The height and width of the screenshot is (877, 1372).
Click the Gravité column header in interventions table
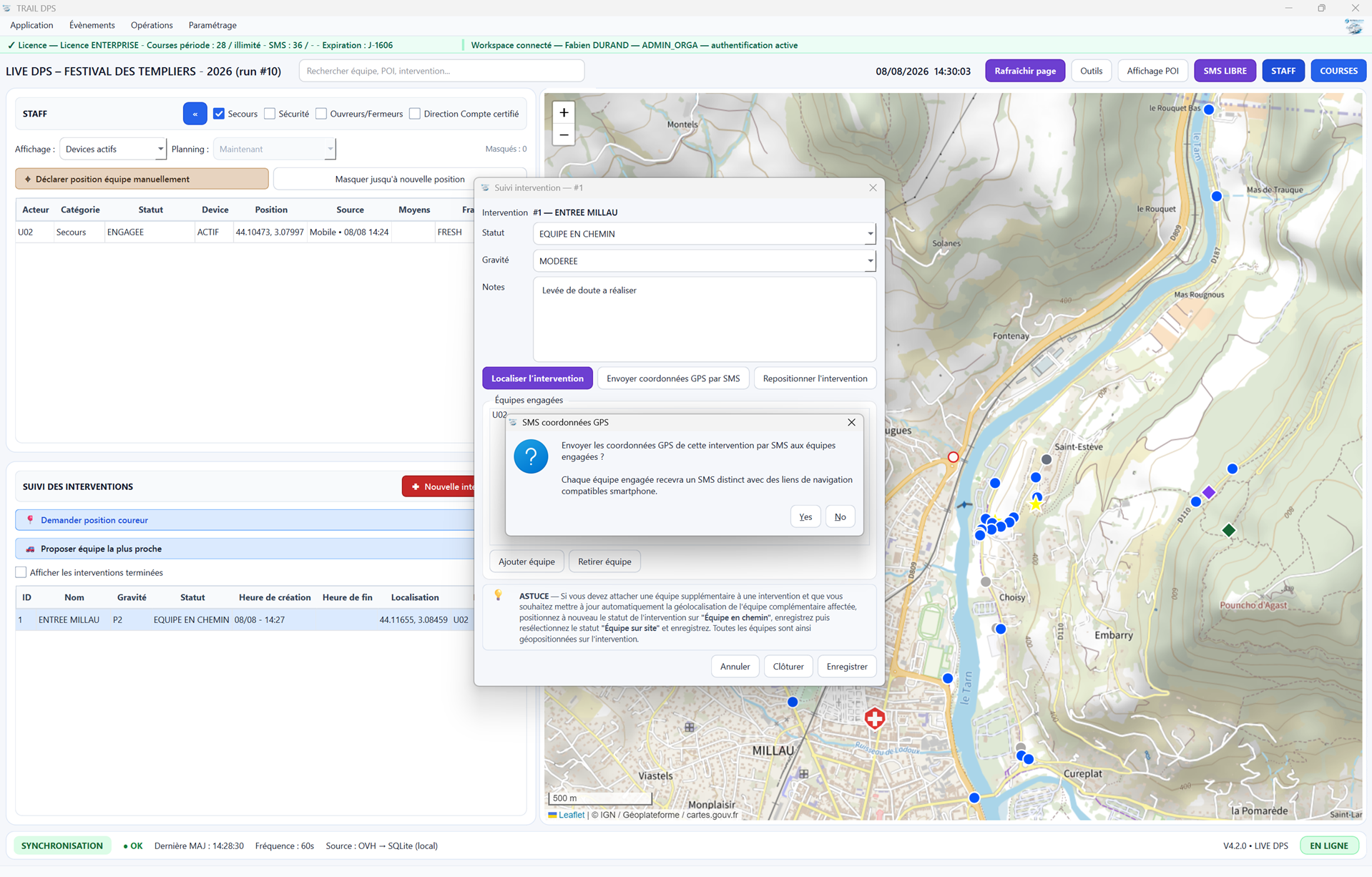click(132, 597)
